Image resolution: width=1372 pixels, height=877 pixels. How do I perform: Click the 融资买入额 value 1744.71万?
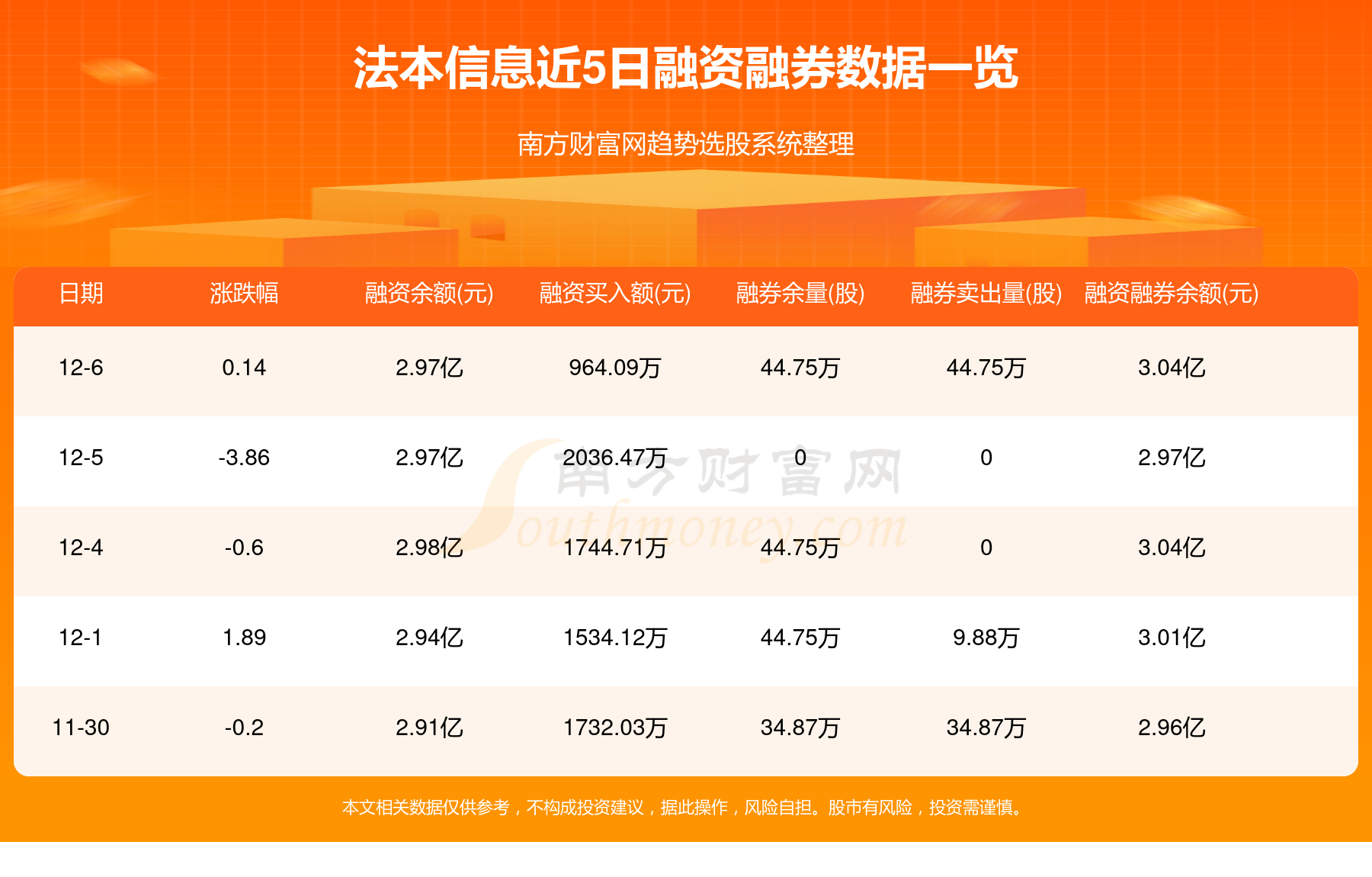[615, 548]
